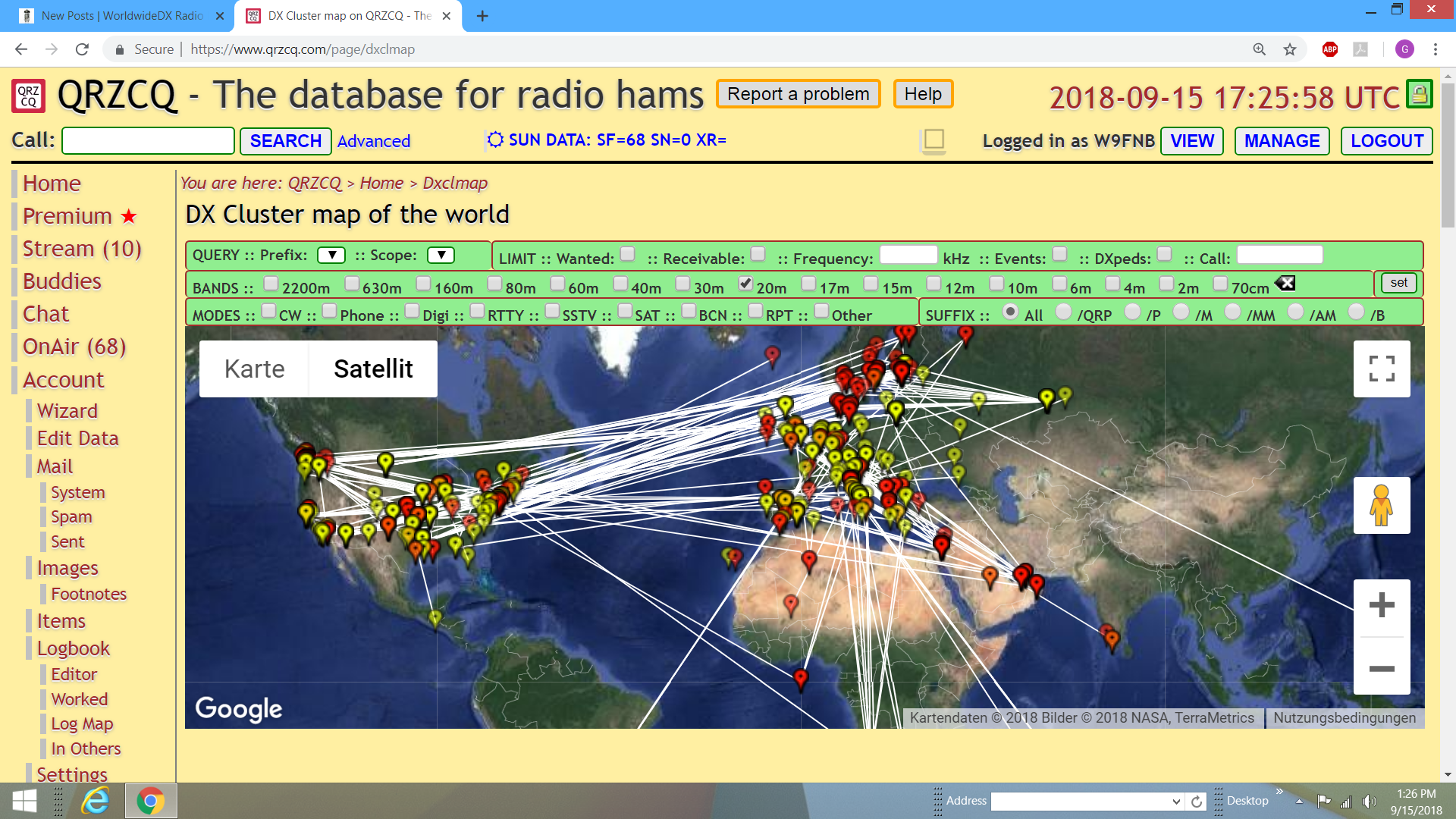1456x819 pixels.
Task: Click the Call search input field
Action: (x=148, y=141)
